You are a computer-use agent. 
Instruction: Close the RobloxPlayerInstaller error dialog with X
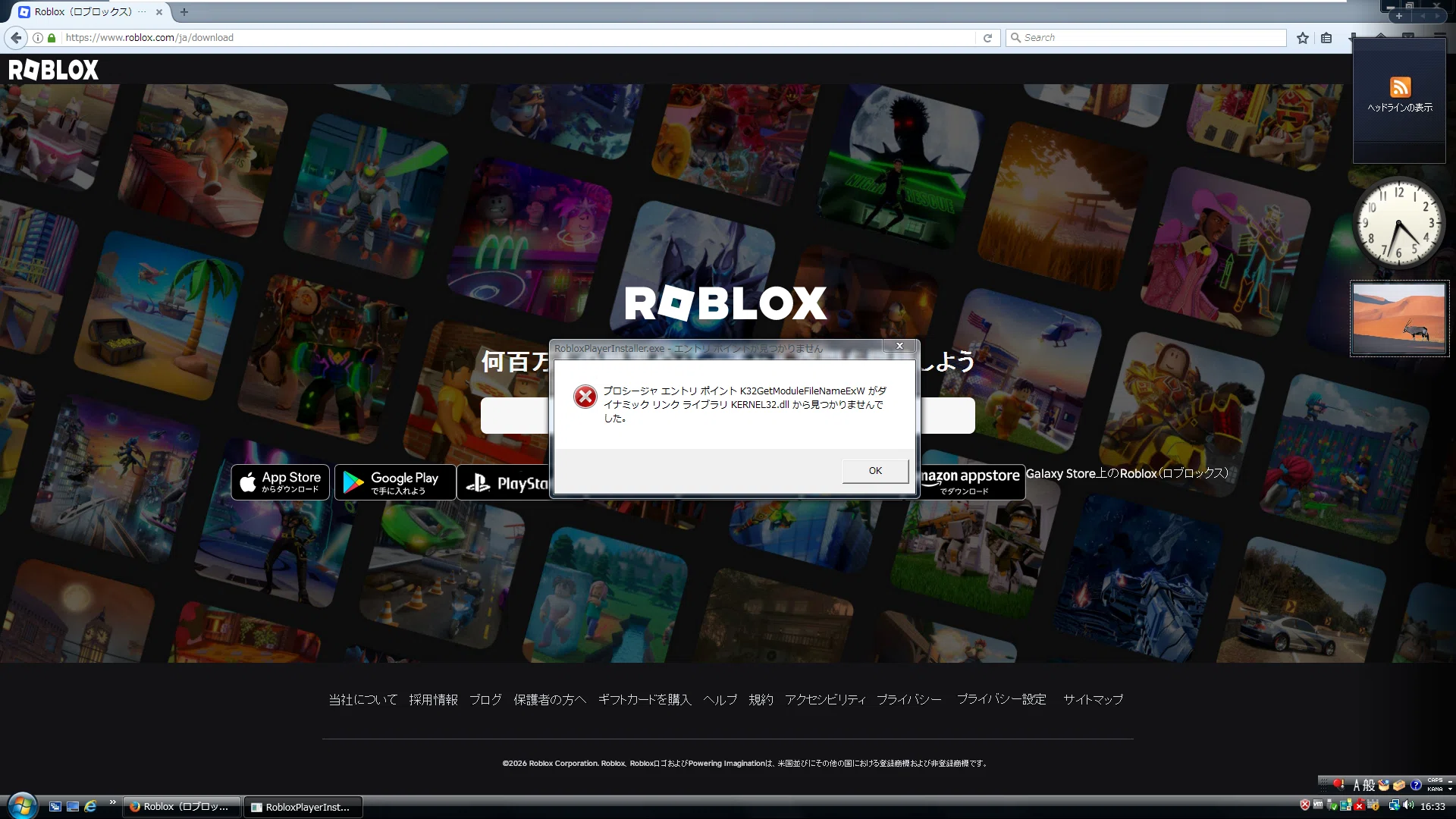(x=900, y=346)
